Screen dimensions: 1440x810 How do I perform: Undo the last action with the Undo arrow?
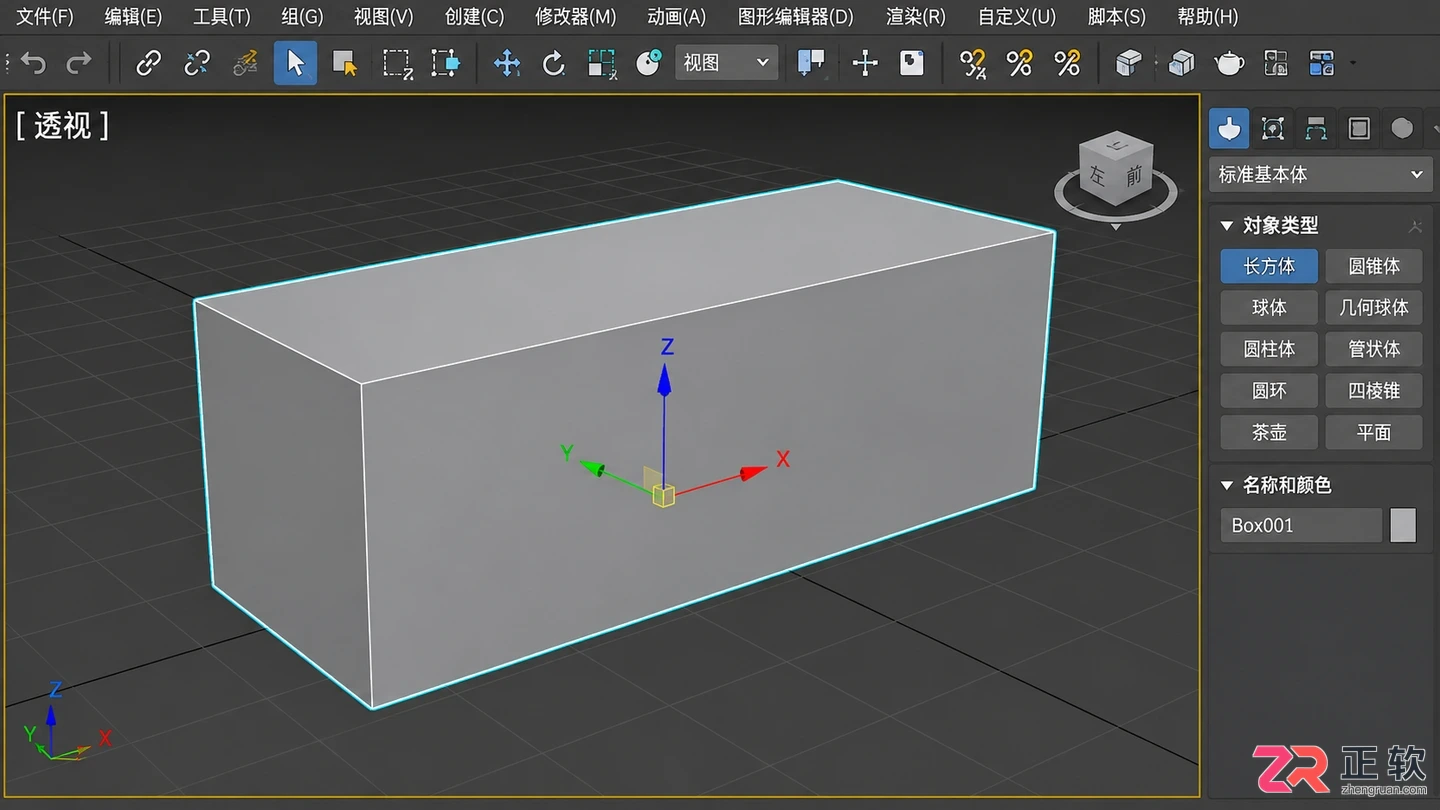34,63
